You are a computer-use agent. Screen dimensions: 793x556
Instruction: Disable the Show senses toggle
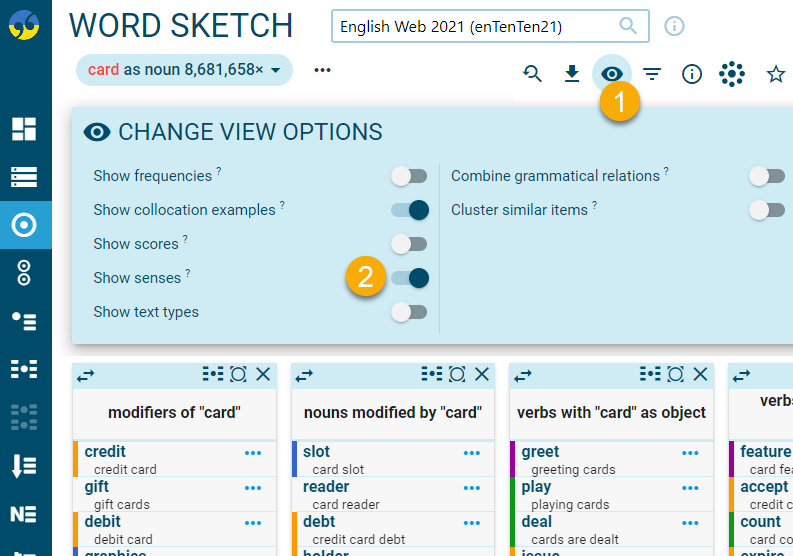(409, 278)
